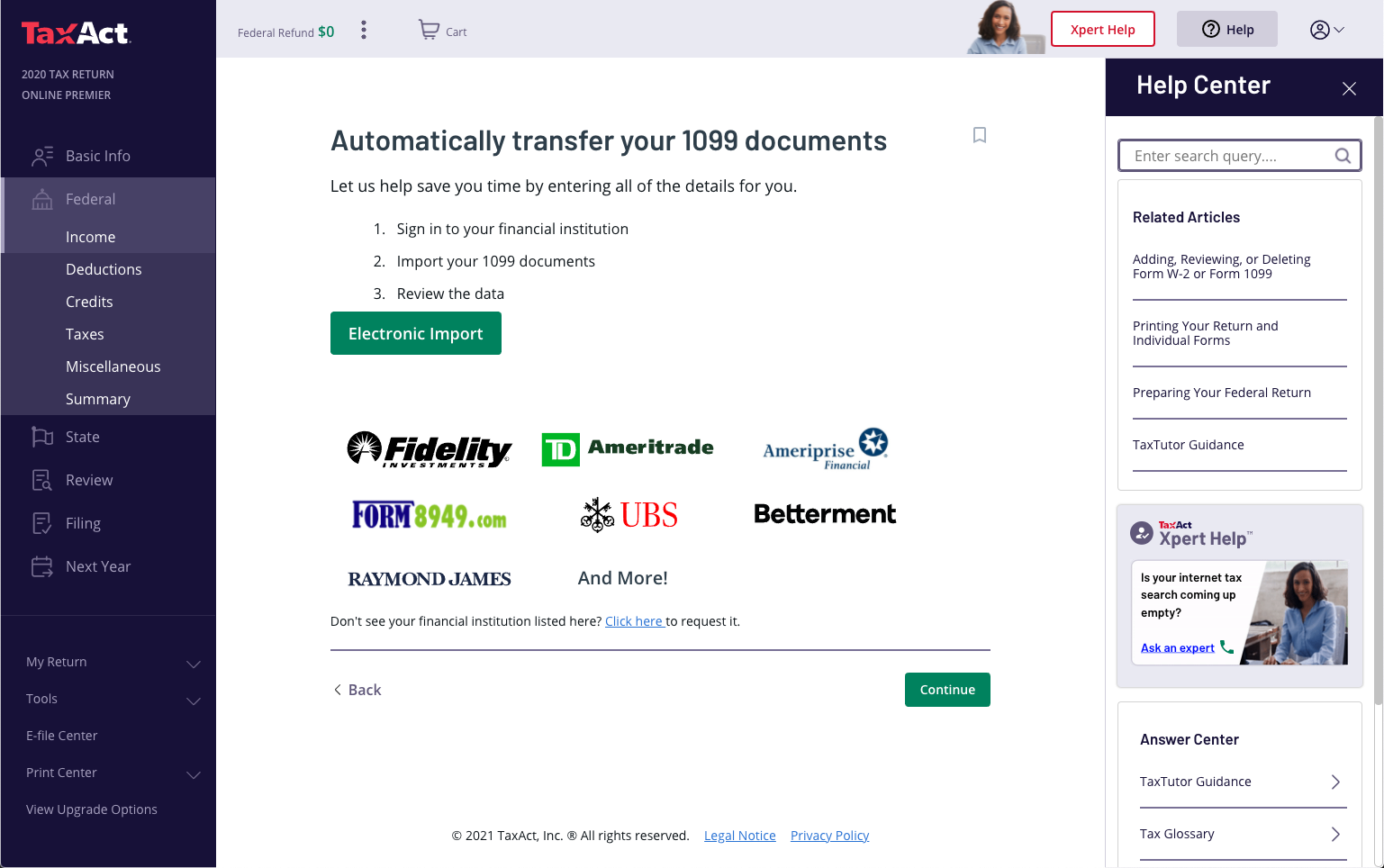This screenshot has width=1384, height=868.
Task: Open the shopping Cart
Action: tap(442, 31)
